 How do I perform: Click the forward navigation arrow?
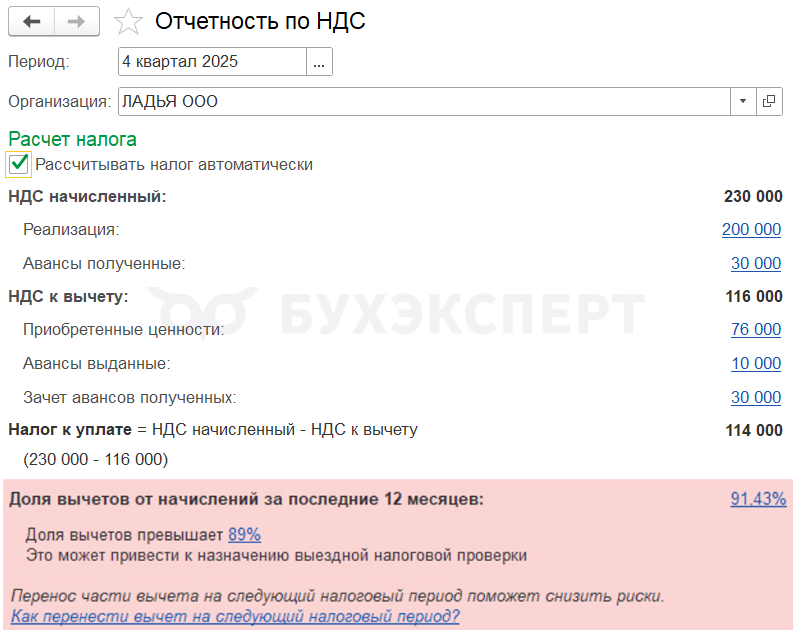click(x=77, y=21)
